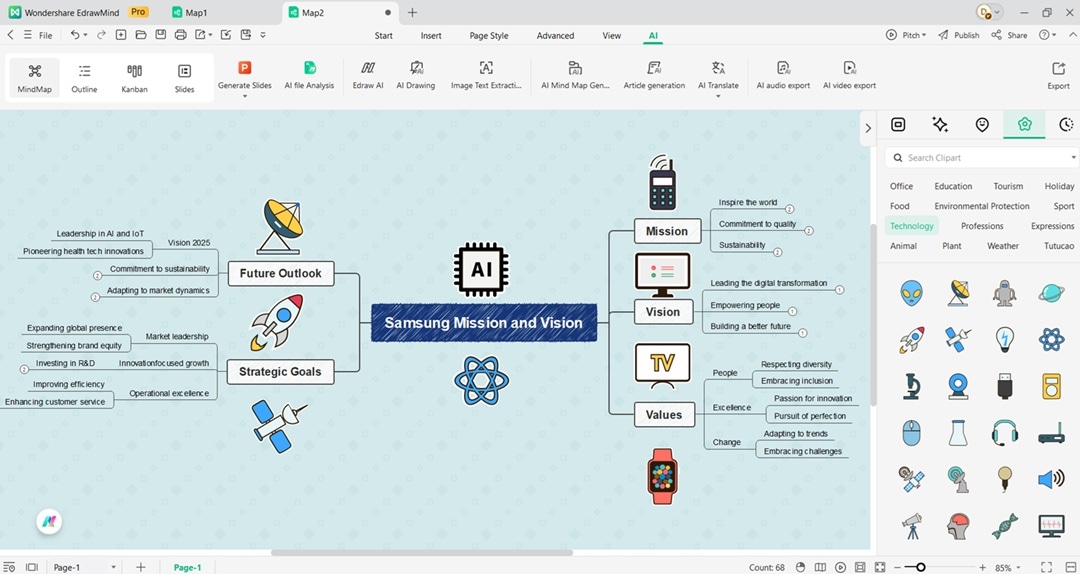
Task: Insert the speaker clipart
Action: [x=1051, y=478]
